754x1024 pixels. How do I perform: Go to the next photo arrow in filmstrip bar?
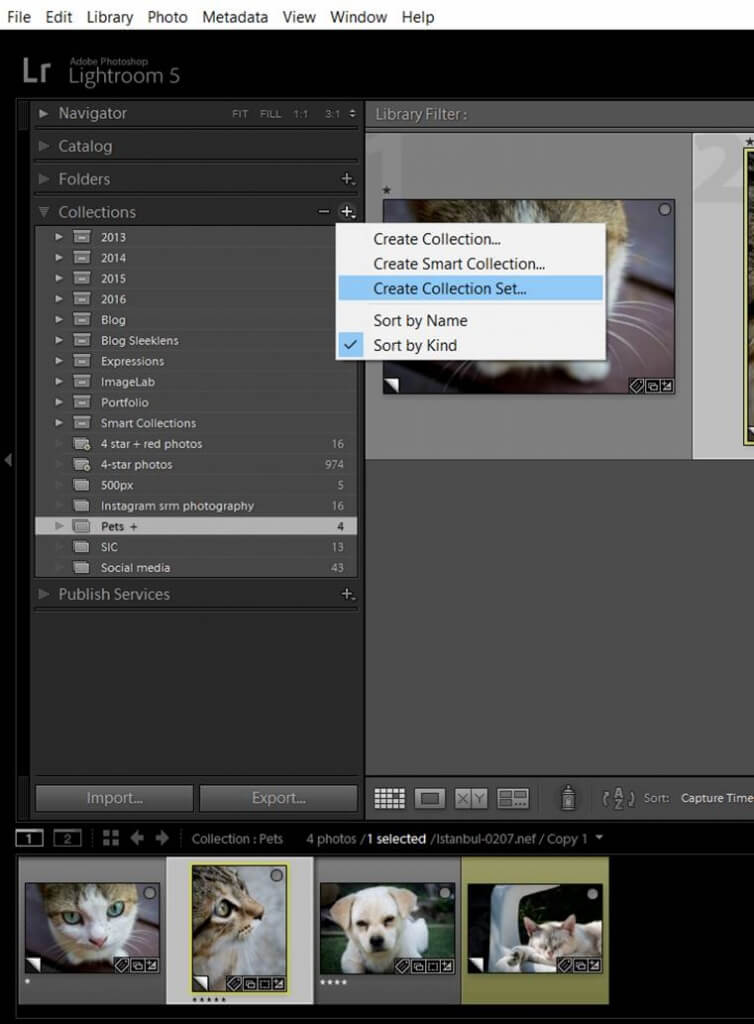(162, 838)
